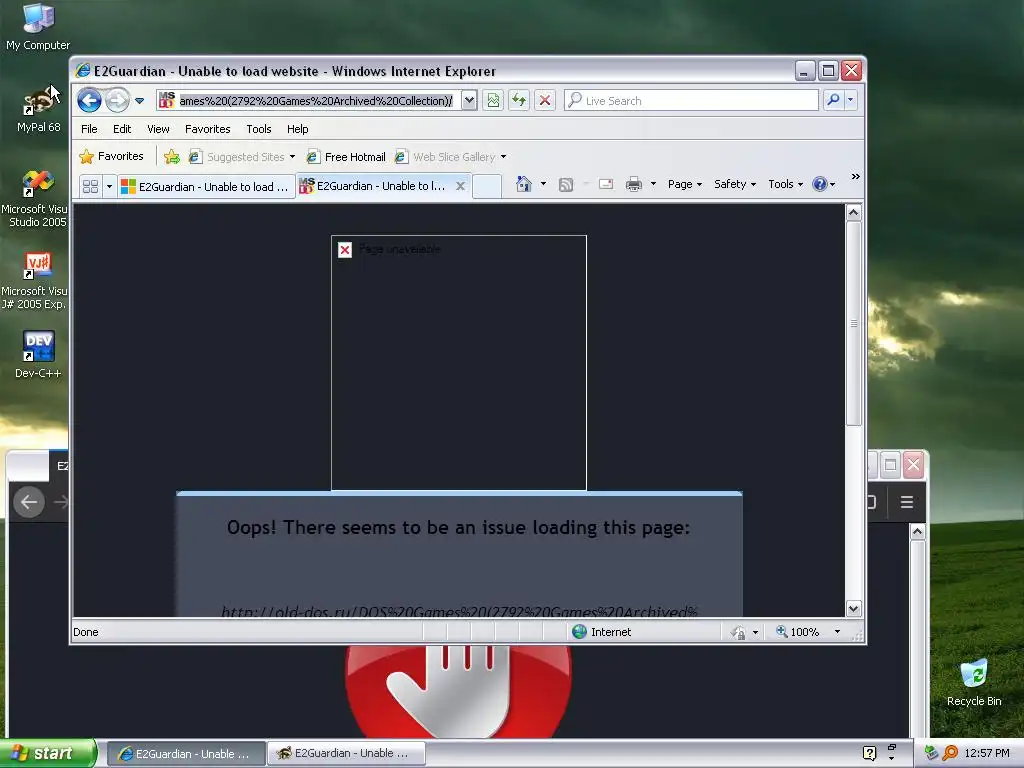Screen dimensions: 1024x768
Task: Focus the Live Search box
Action: point(691,101)
